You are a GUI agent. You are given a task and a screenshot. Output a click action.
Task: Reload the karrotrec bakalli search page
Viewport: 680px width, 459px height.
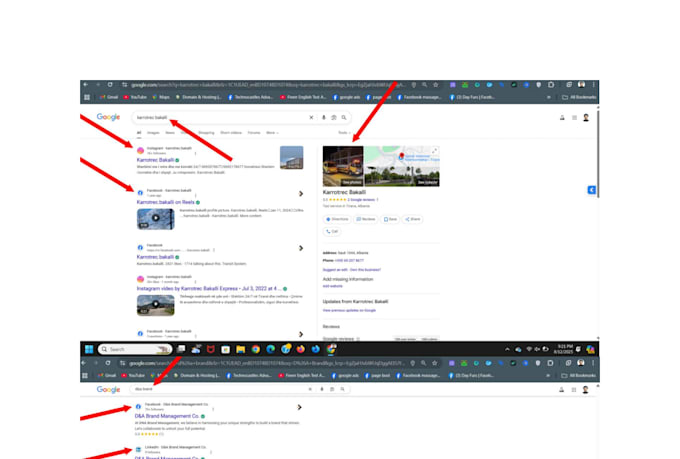tap(110, 85)
